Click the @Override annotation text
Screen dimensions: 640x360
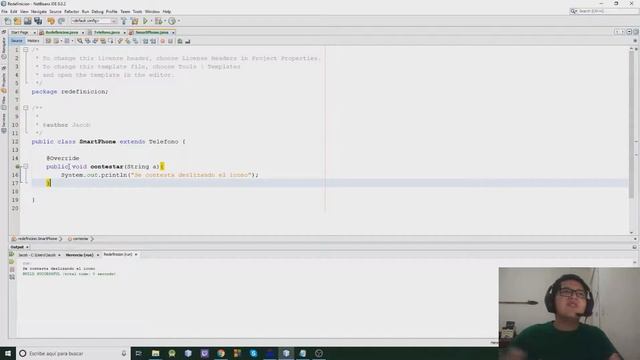(63, 158)
